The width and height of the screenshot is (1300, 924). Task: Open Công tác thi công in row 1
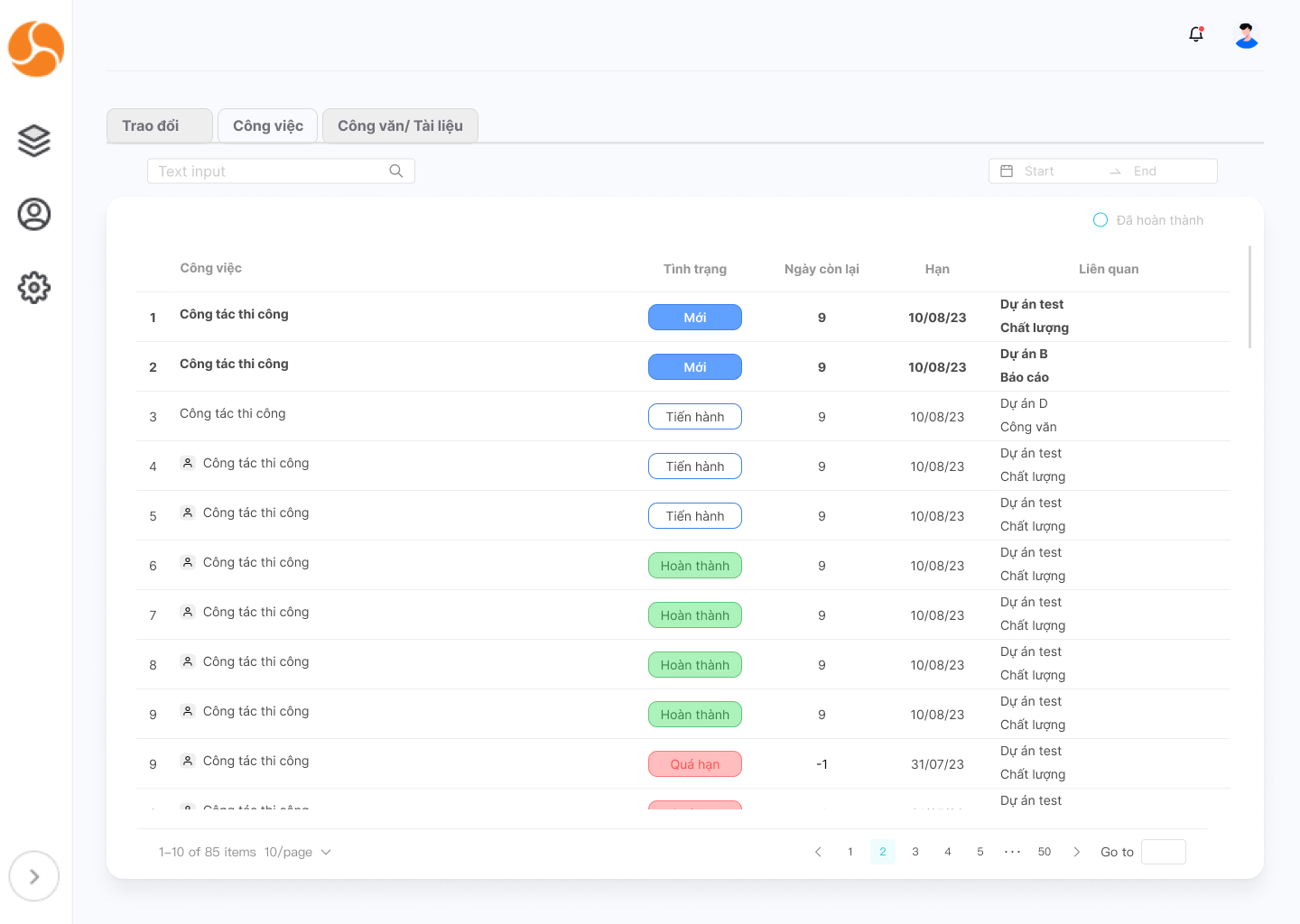pos(234,314)
